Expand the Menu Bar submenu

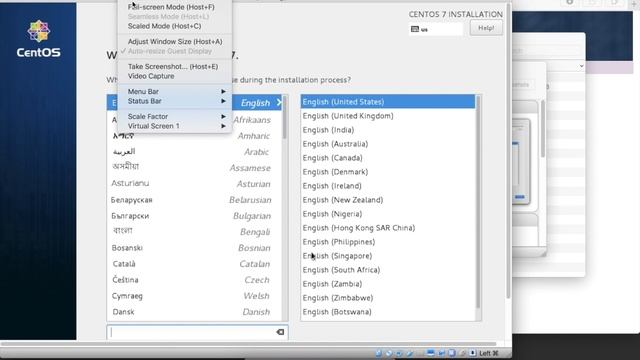click(x=175, y=91)
